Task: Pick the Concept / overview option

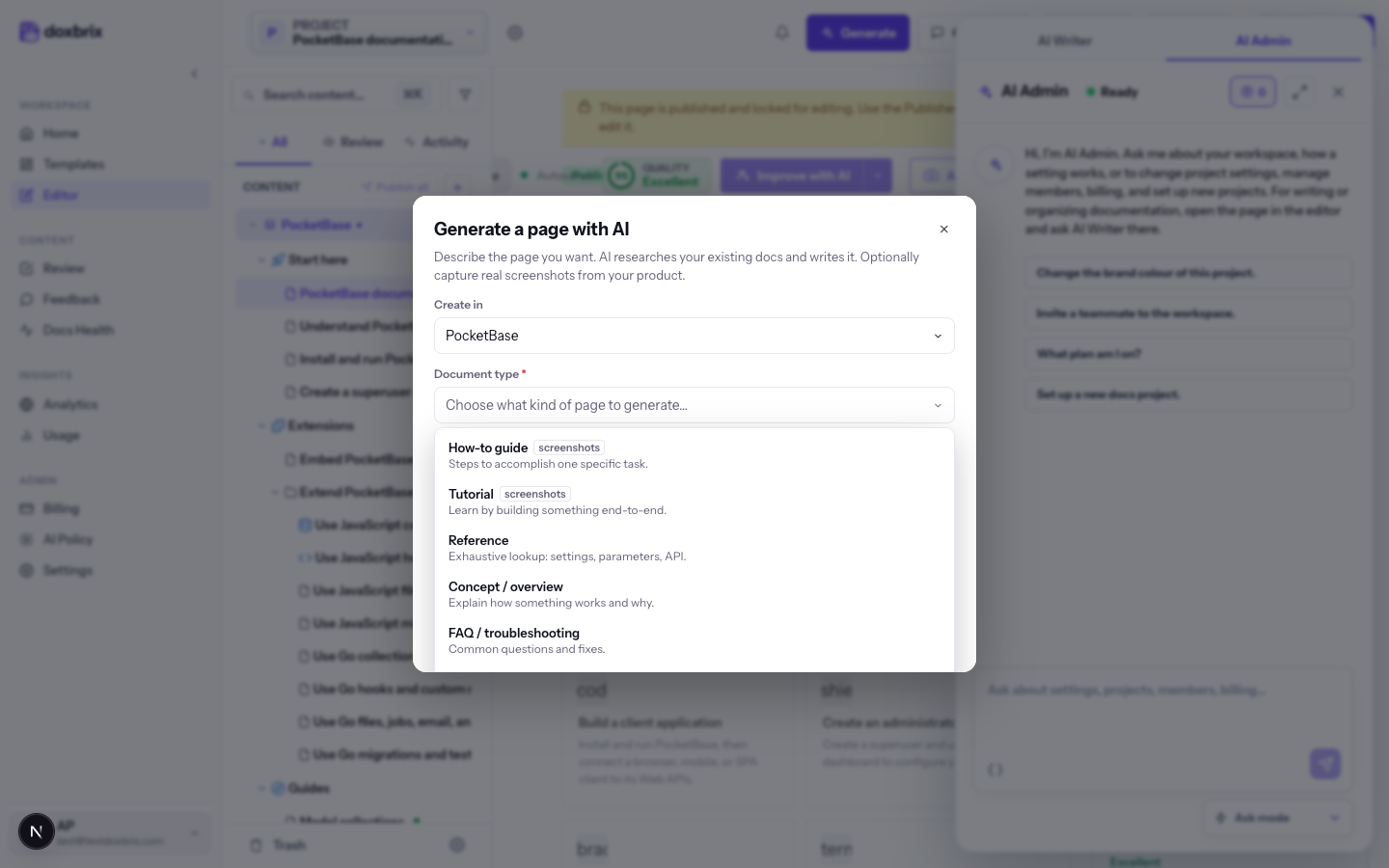Action: 694,594
